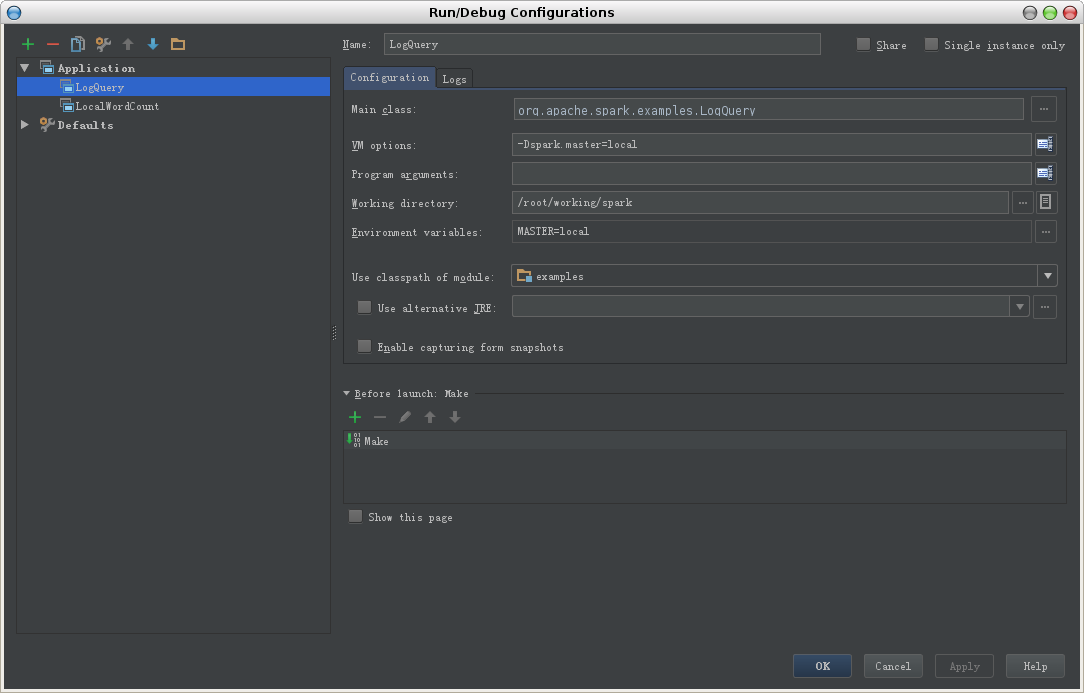The height and width of the screenshot is (693, 1084).
Task: Collapse the Application tree node
Action: [x=26, y=68]
